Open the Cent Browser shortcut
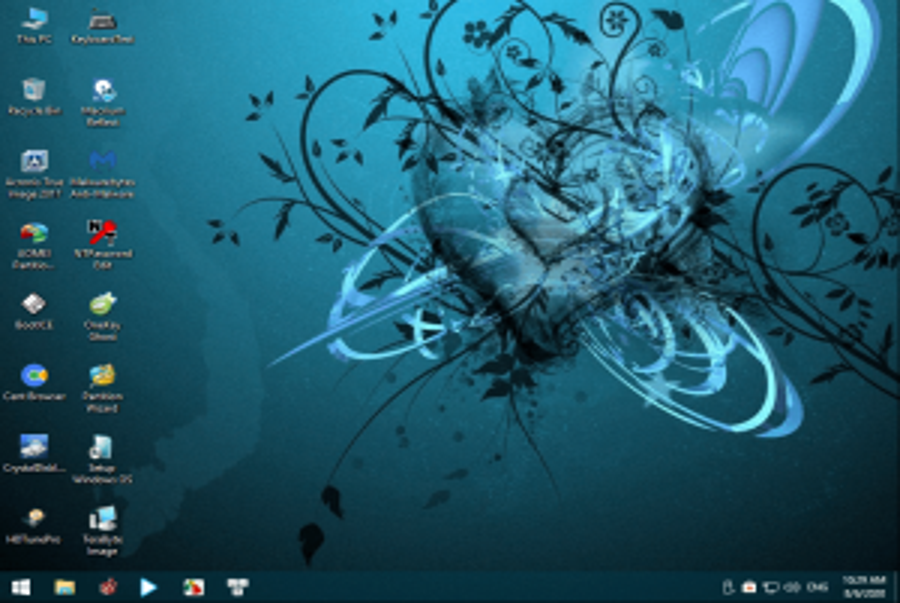 (x=34, y=382)
